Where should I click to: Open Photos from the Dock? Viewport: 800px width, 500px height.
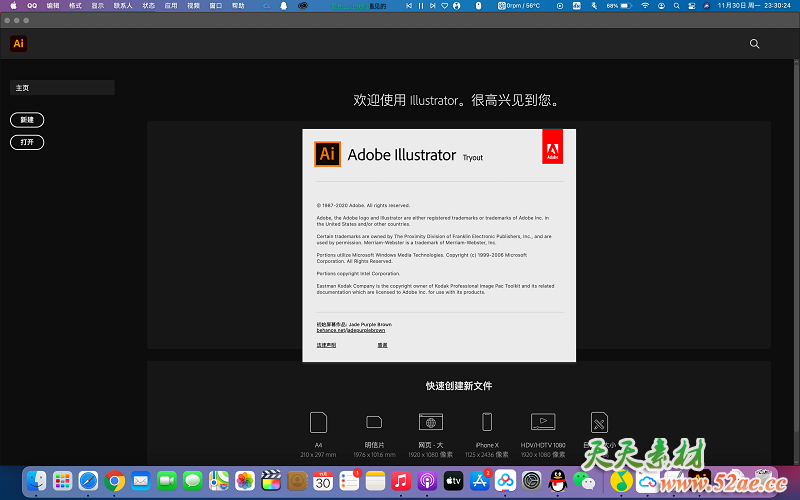(245, 481)
